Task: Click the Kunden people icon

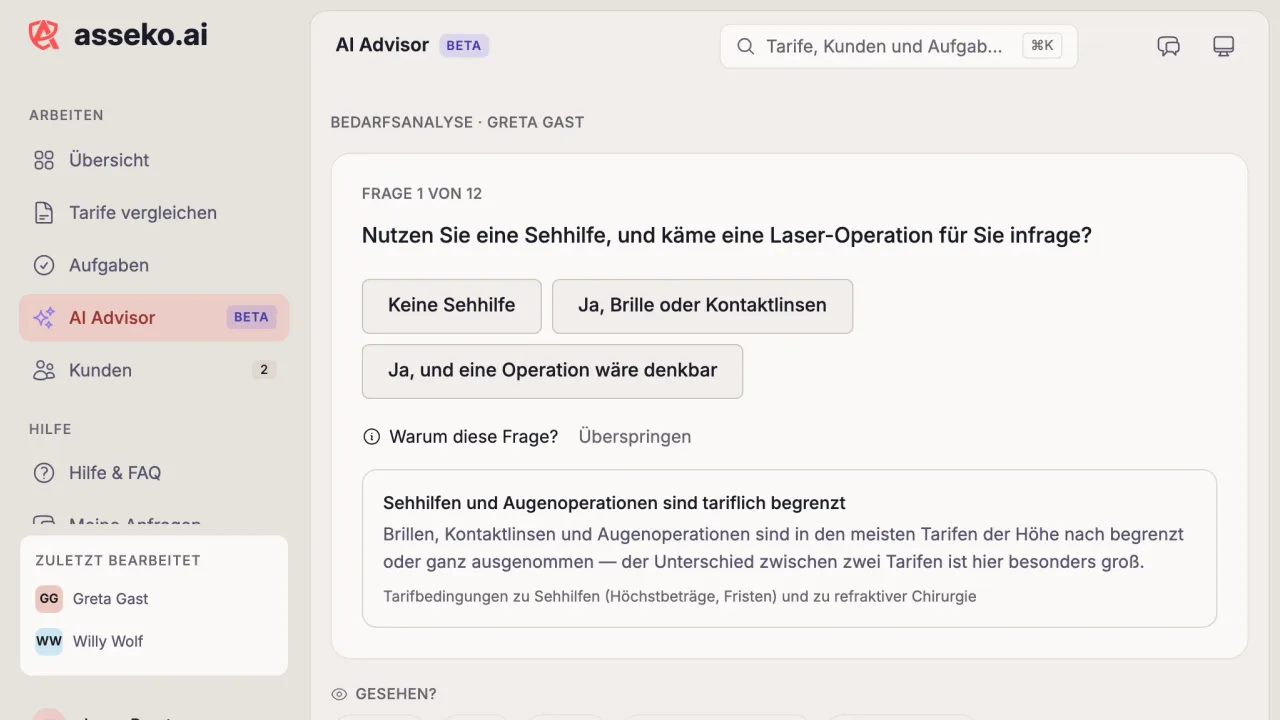Action: pyautogui.click(x=44, y=370)
